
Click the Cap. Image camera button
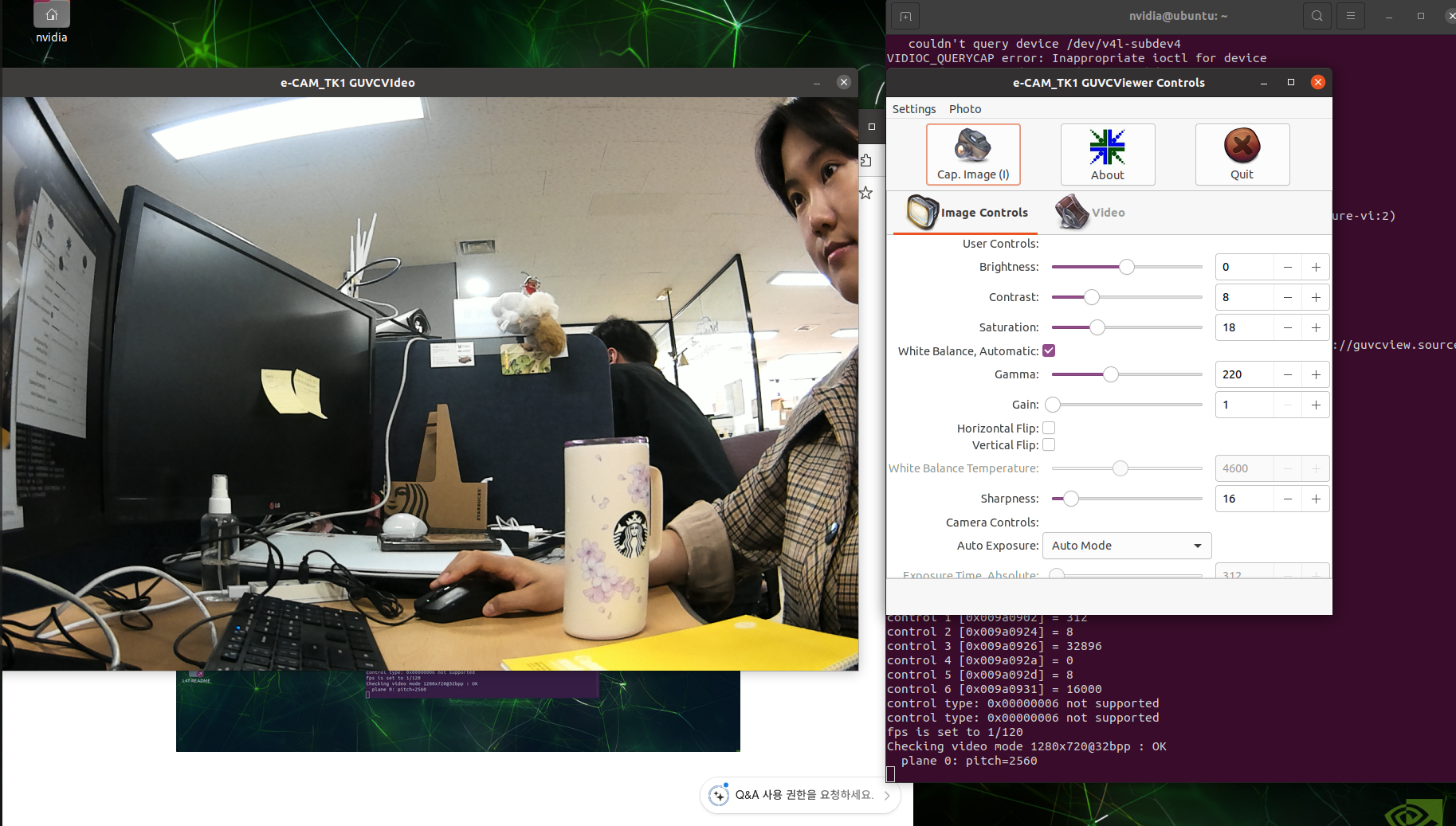[972, 155]
